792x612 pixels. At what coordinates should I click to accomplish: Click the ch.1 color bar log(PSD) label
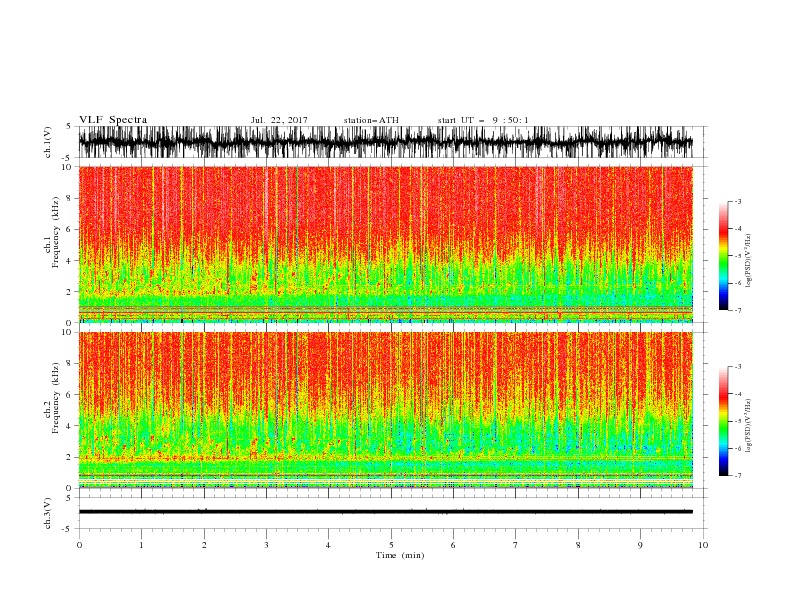pyautogui.click(x=749, y=260)
